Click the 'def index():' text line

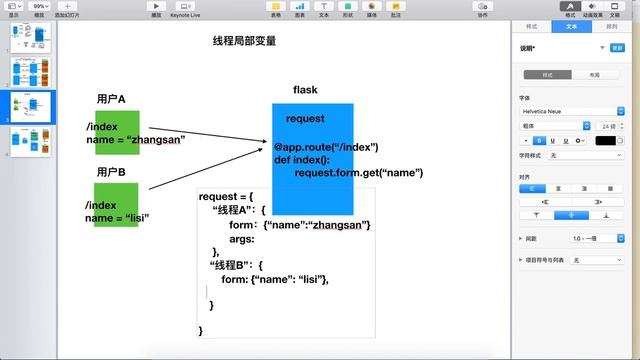[302, 160]
